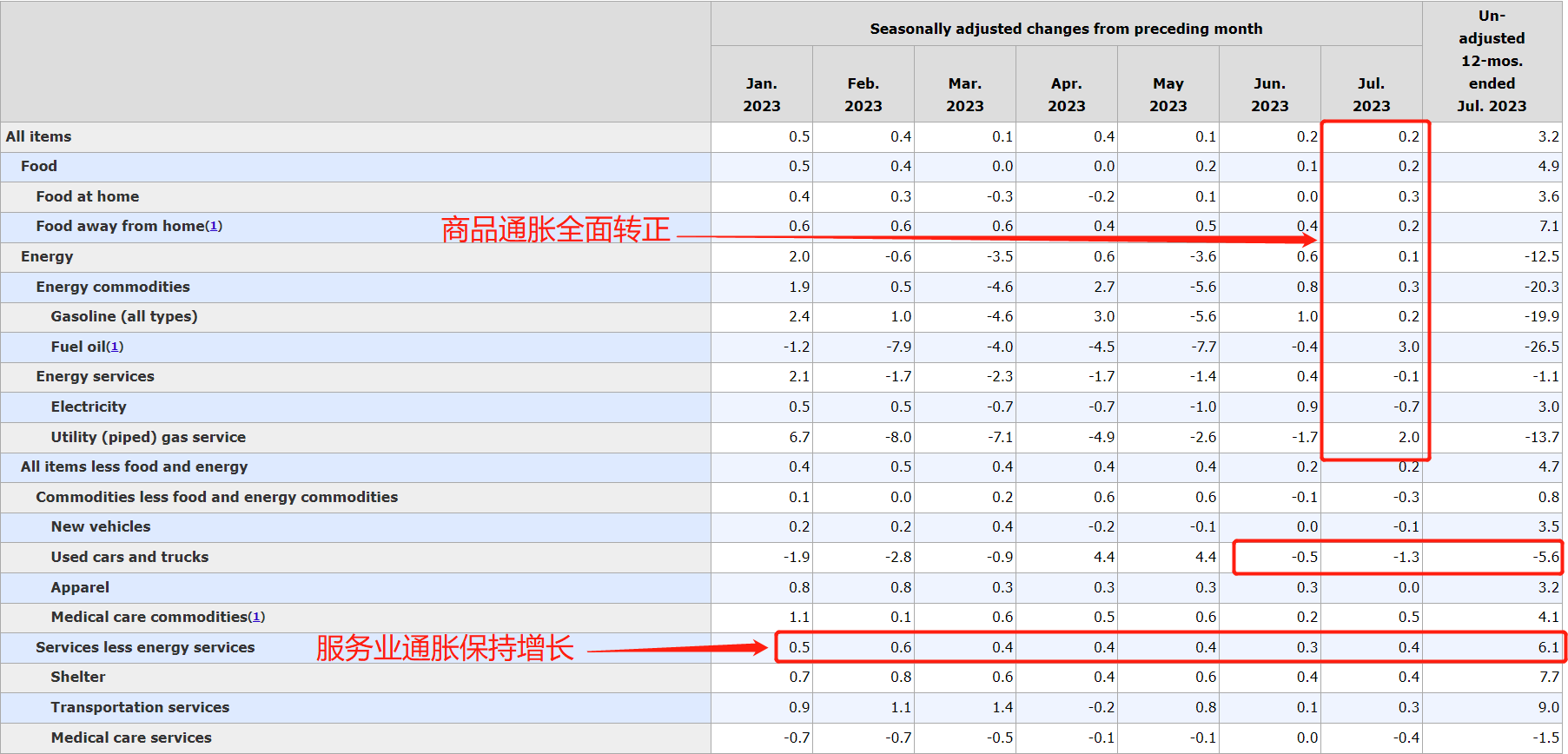1568x754 pixels.
Task: Click the 'Energy' row label
Action: 47,256
